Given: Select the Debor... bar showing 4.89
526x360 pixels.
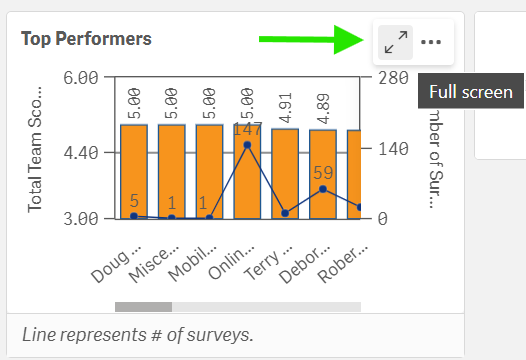Looking at the screenshot, I should [323, 174].
